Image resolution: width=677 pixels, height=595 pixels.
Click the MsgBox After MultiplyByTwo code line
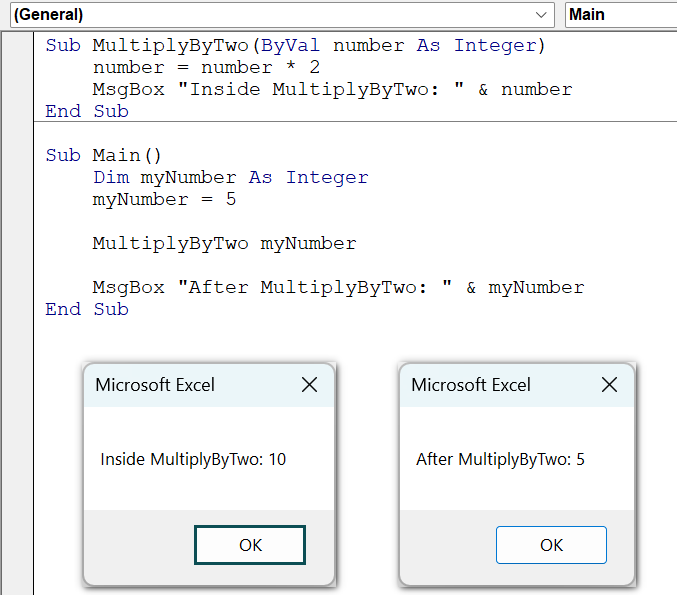(x=338, y=288)
